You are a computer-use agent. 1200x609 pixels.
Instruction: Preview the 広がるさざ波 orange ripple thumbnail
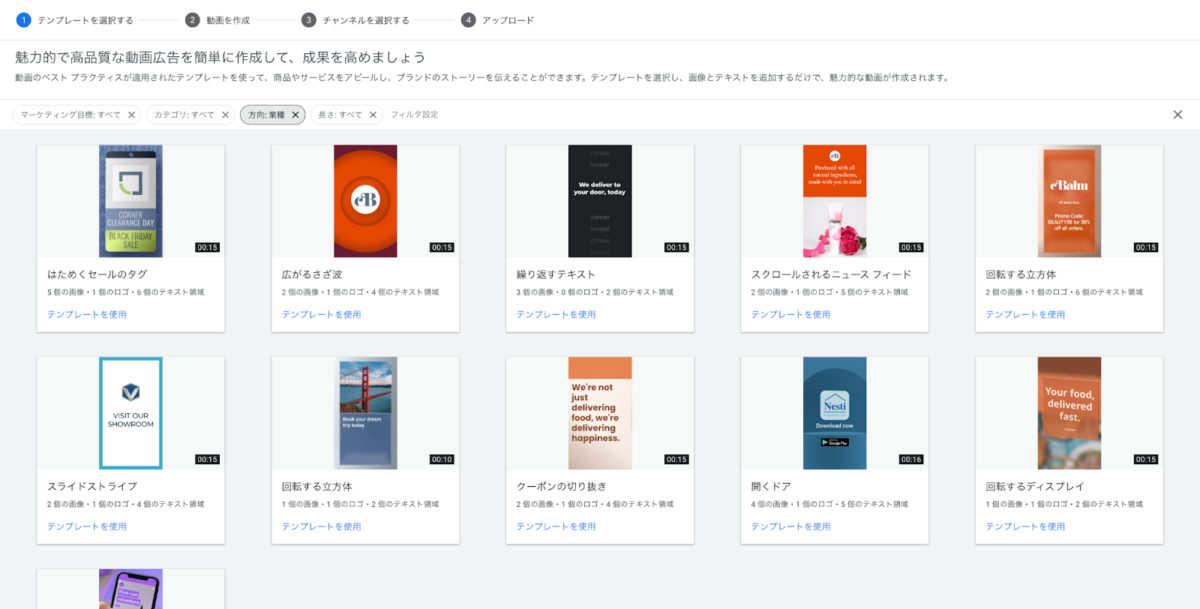tap(366, 201)
